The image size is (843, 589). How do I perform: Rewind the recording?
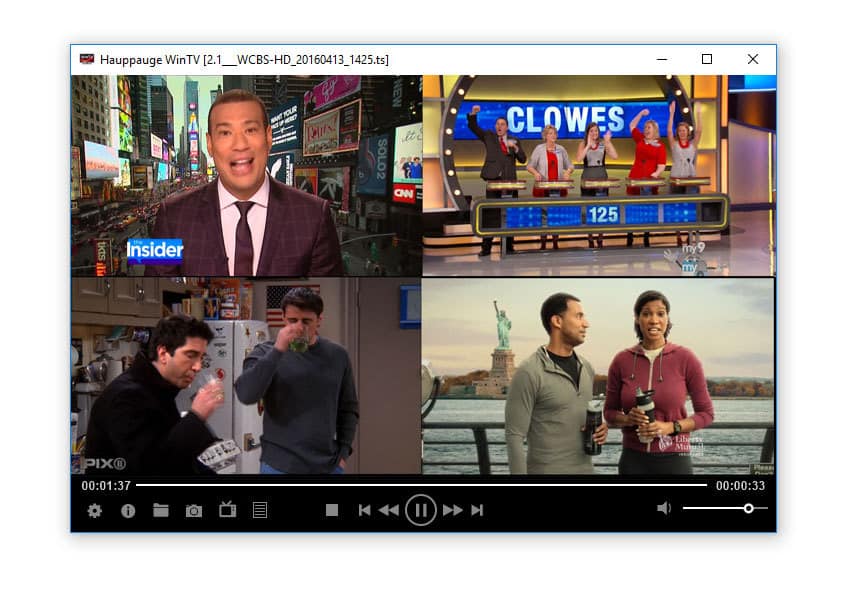(389, 510)
